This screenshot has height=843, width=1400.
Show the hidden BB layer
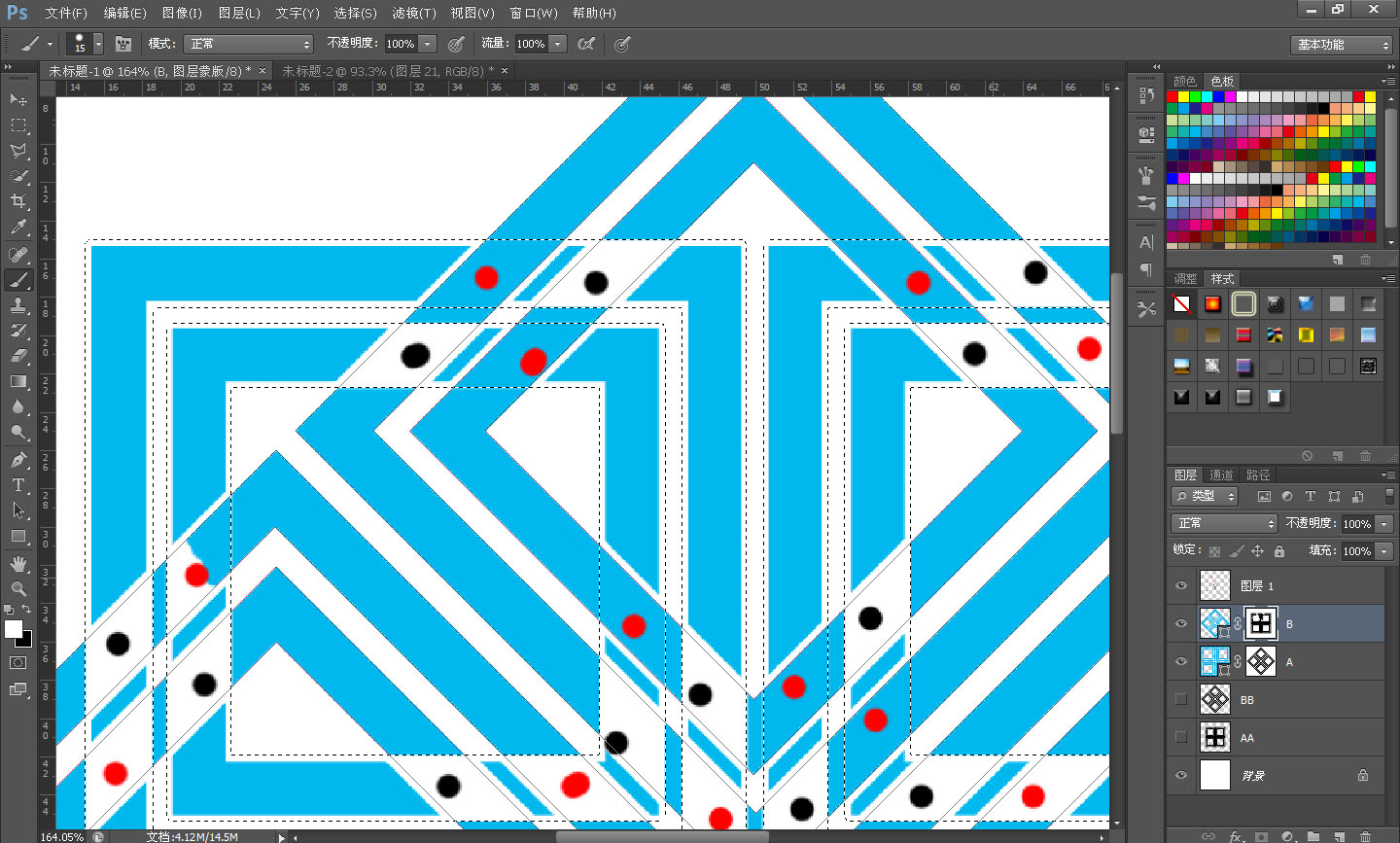click(x=1181, y=699)
